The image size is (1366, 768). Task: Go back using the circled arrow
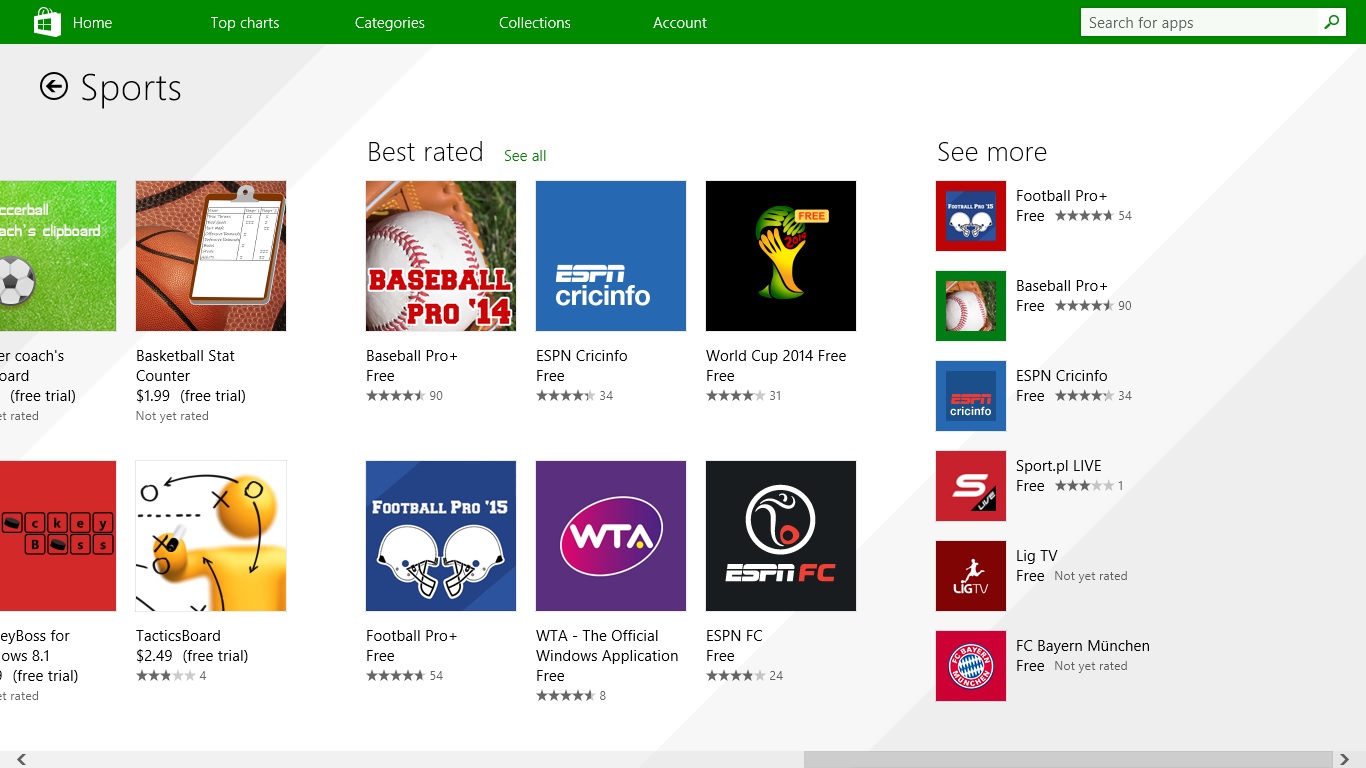pyautogui.click(x=53, y=87)
